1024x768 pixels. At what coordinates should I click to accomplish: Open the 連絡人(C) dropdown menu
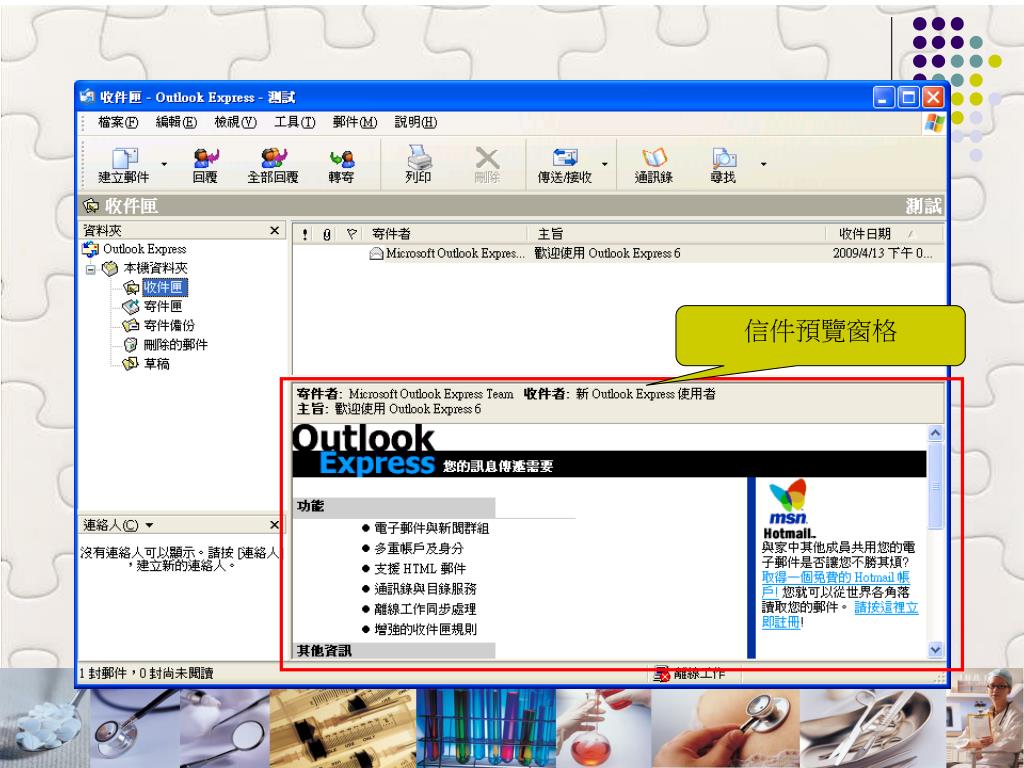[118, 525]
